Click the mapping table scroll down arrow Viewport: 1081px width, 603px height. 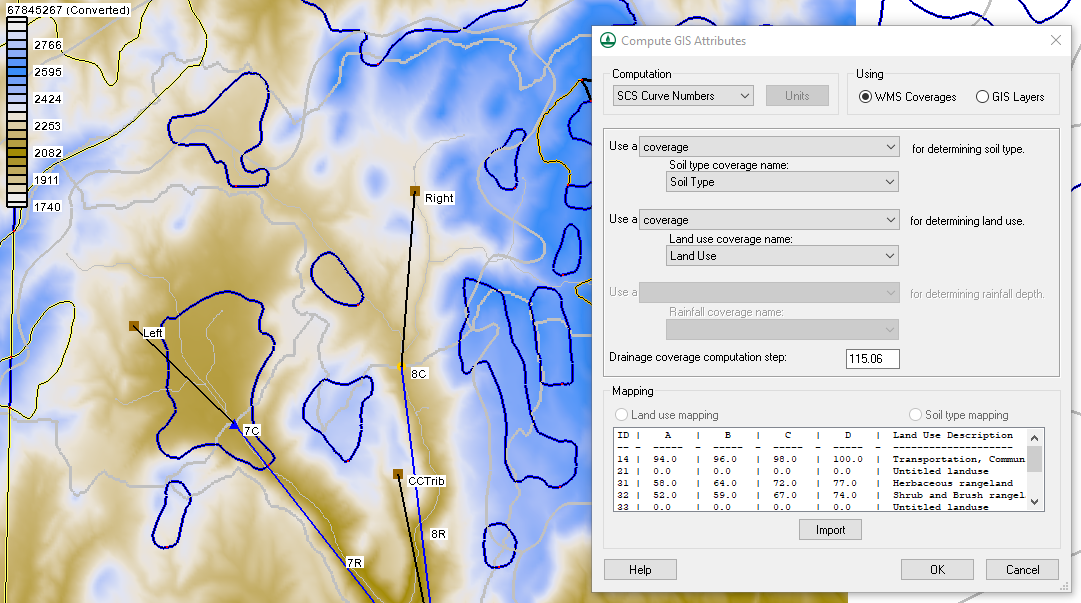[1034, 502]
